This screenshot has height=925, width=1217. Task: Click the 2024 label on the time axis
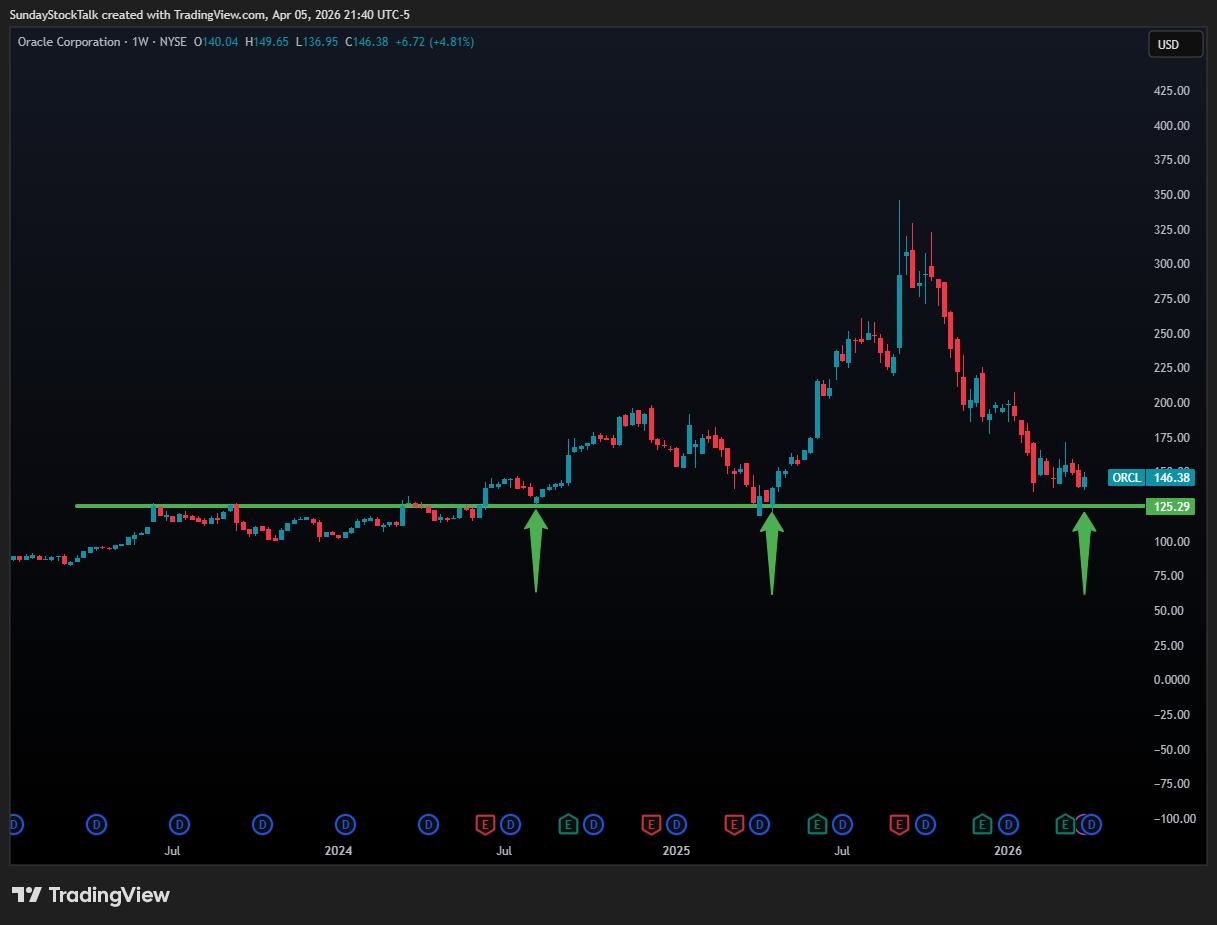(x=338, y=851)
